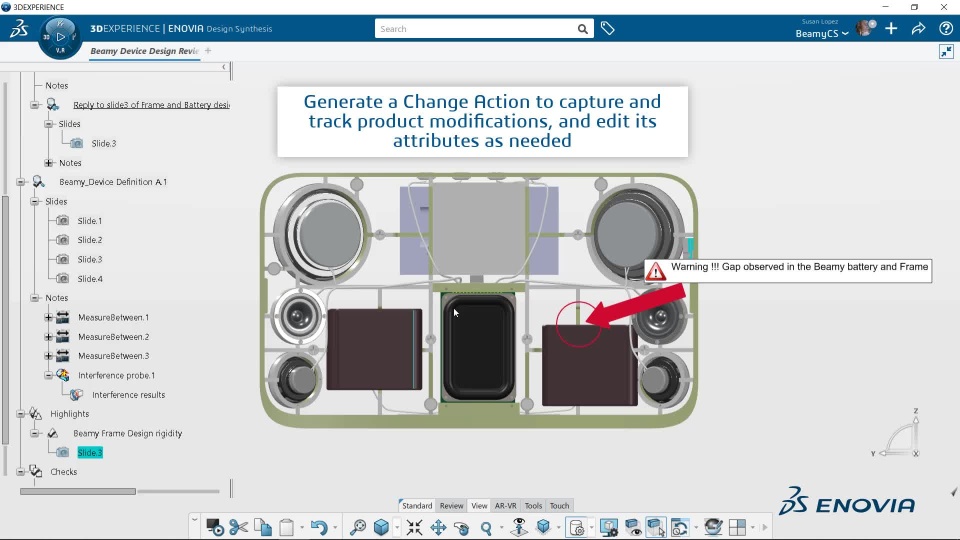Open Help question mark icon
960x540 pixels.
[x=946, y=28]
